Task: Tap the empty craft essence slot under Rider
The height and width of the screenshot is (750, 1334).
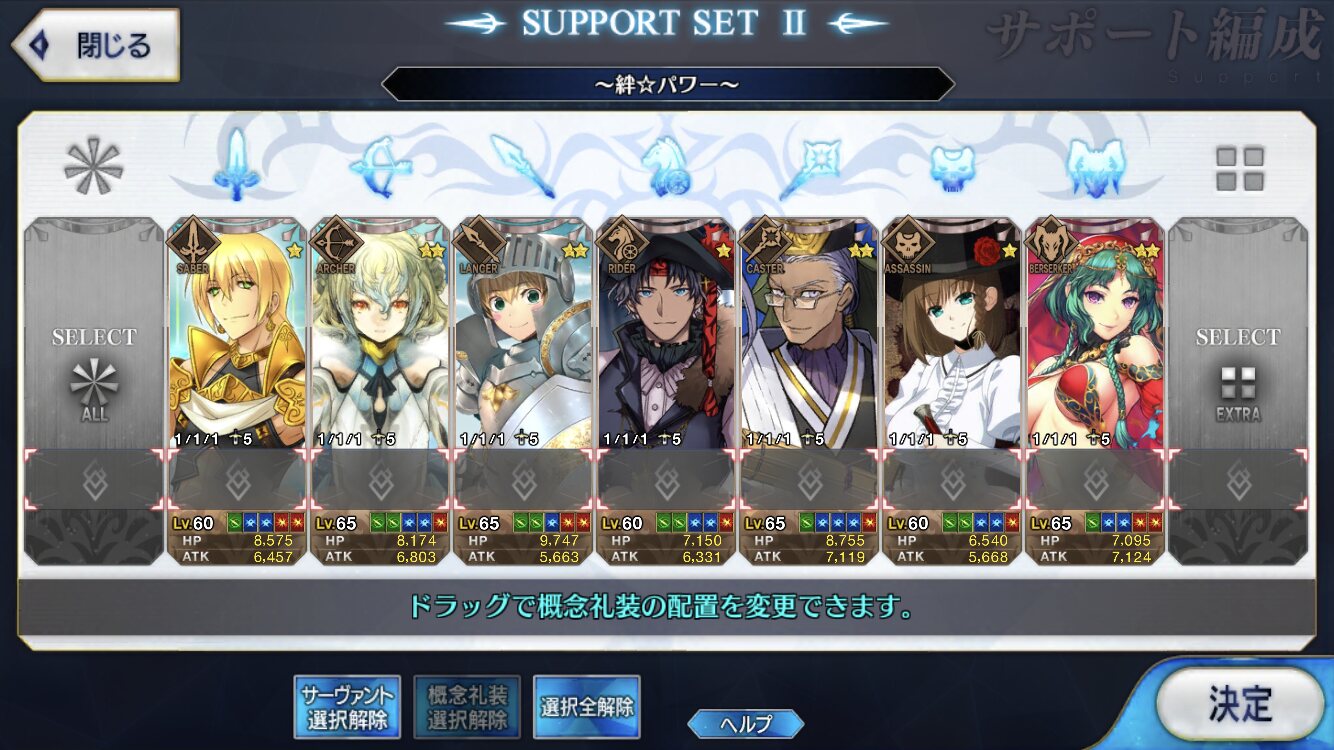Action: click(x=666, y=481)
